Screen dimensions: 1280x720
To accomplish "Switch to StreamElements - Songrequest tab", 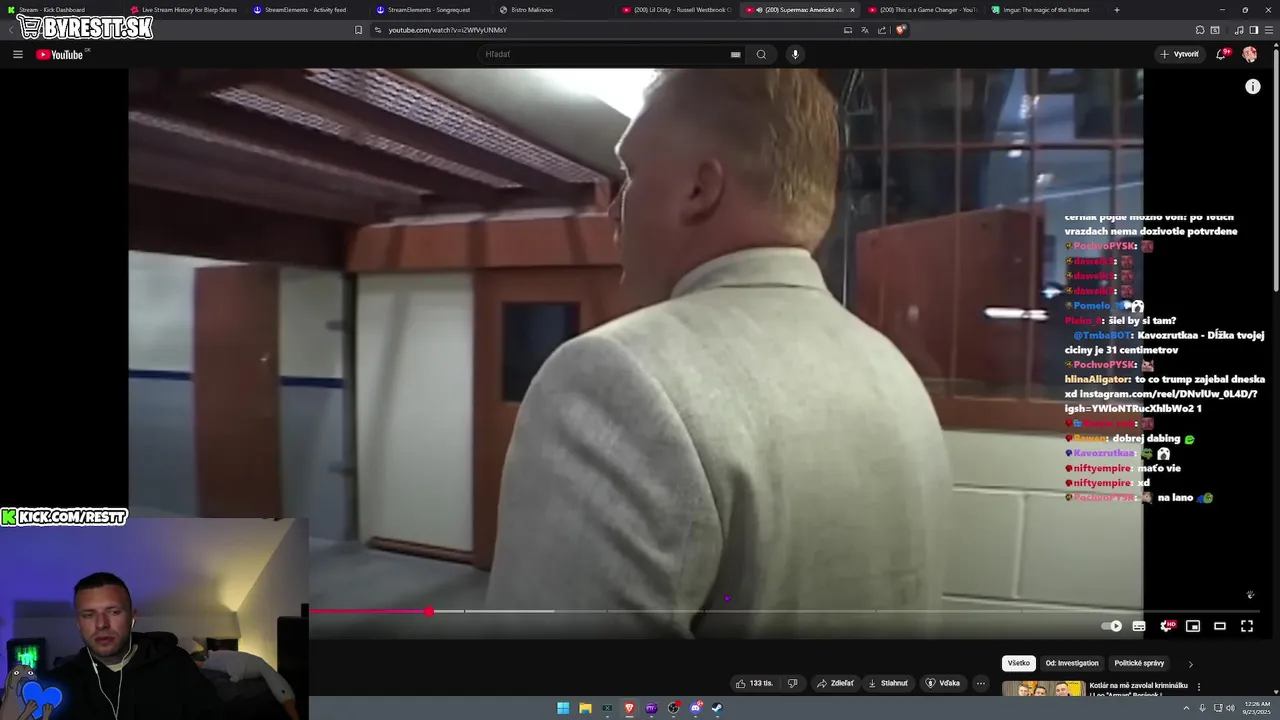I will 429,10.
